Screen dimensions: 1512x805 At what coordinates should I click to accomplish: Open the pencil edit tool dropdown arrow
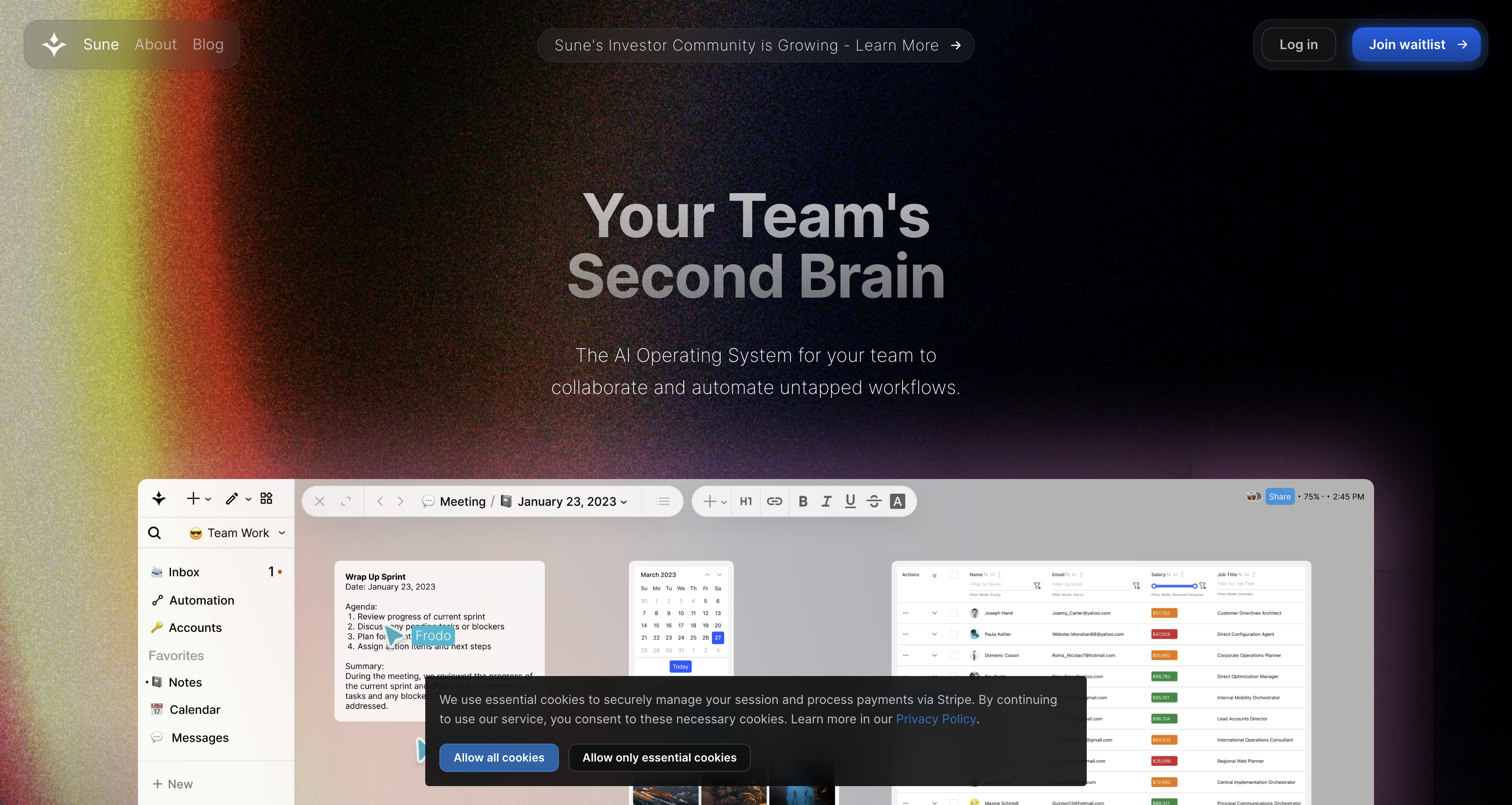248,499
